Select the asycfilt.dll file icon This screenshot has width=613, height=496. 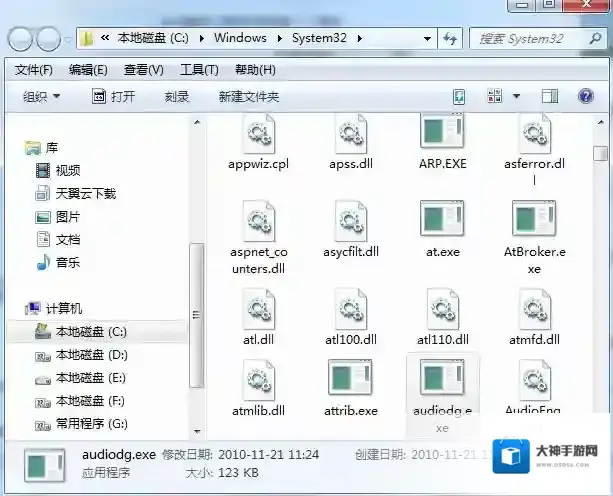[x=351, y=221]
